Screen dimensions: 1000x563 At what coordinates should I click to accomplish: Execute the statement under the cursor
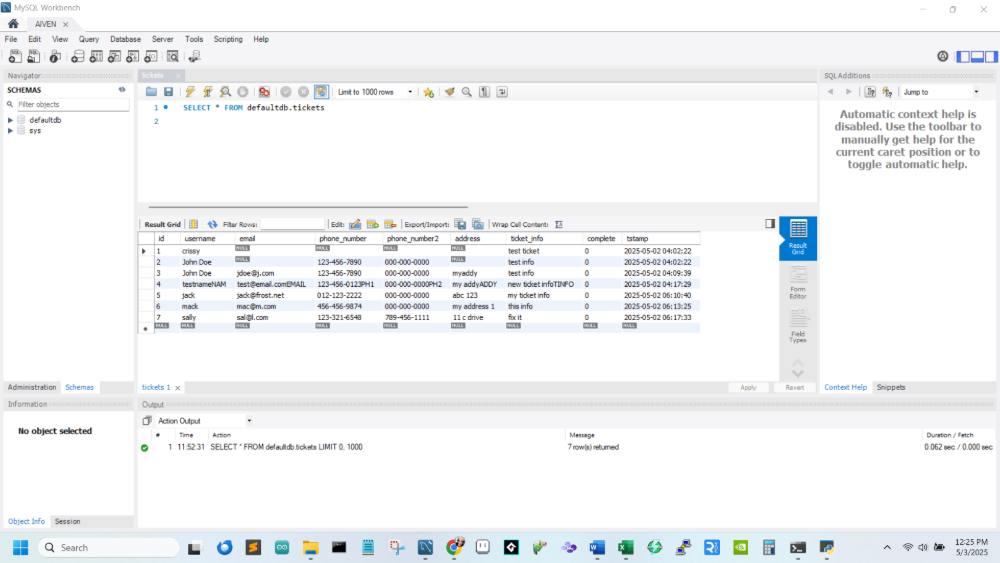[207, 92]
